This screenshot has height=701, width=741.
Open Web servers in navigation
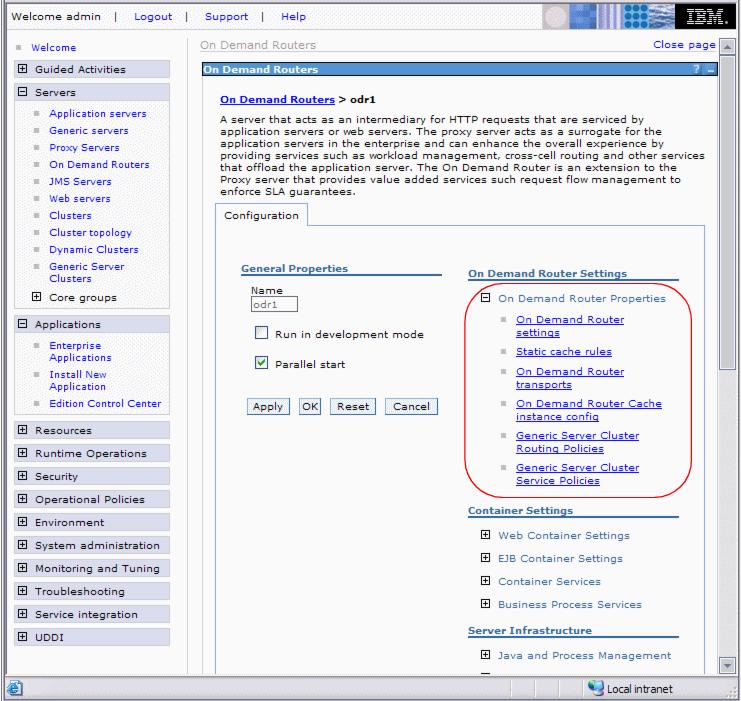pos(80,199)
